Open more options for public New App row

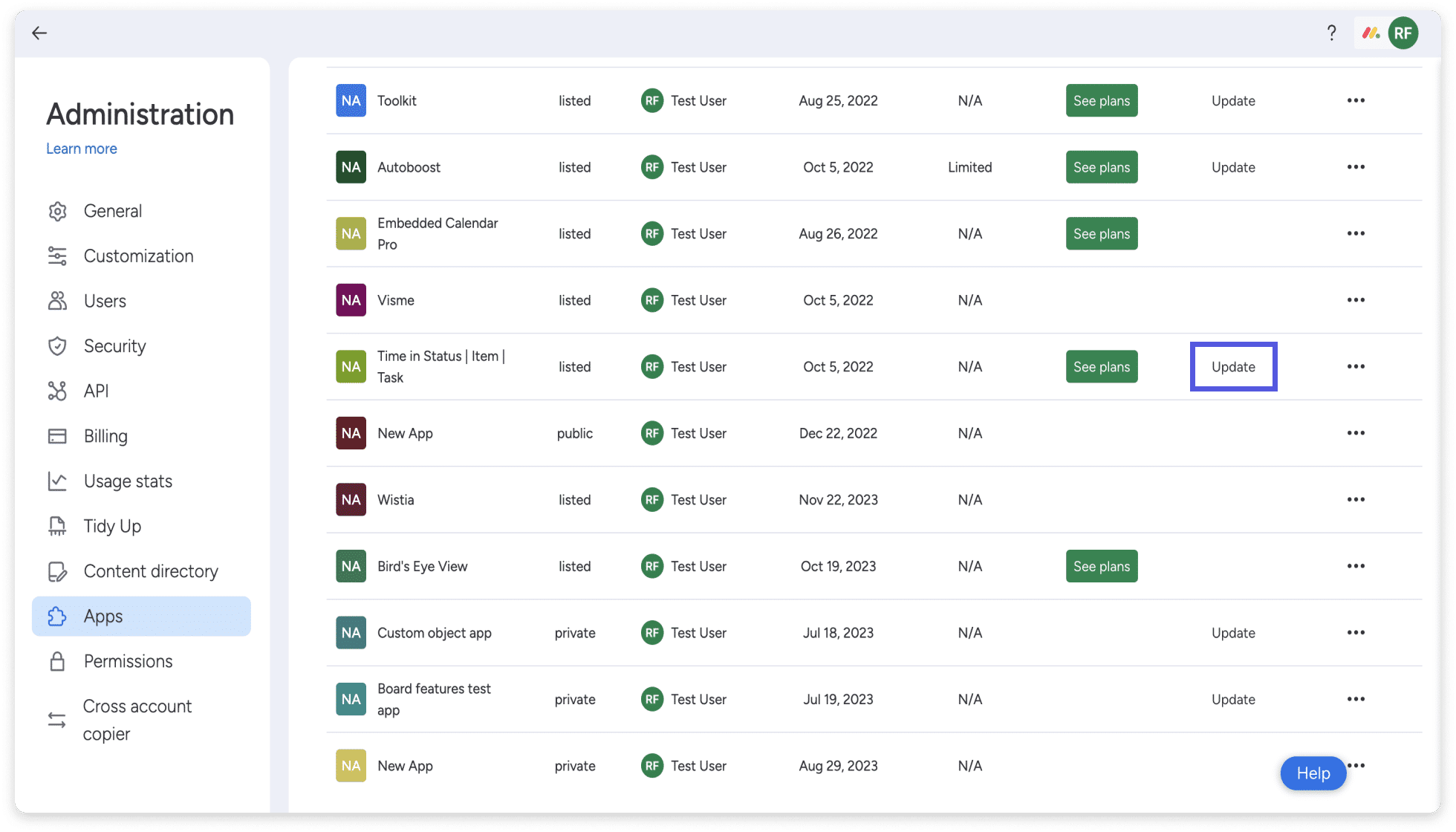[1356, 433]
